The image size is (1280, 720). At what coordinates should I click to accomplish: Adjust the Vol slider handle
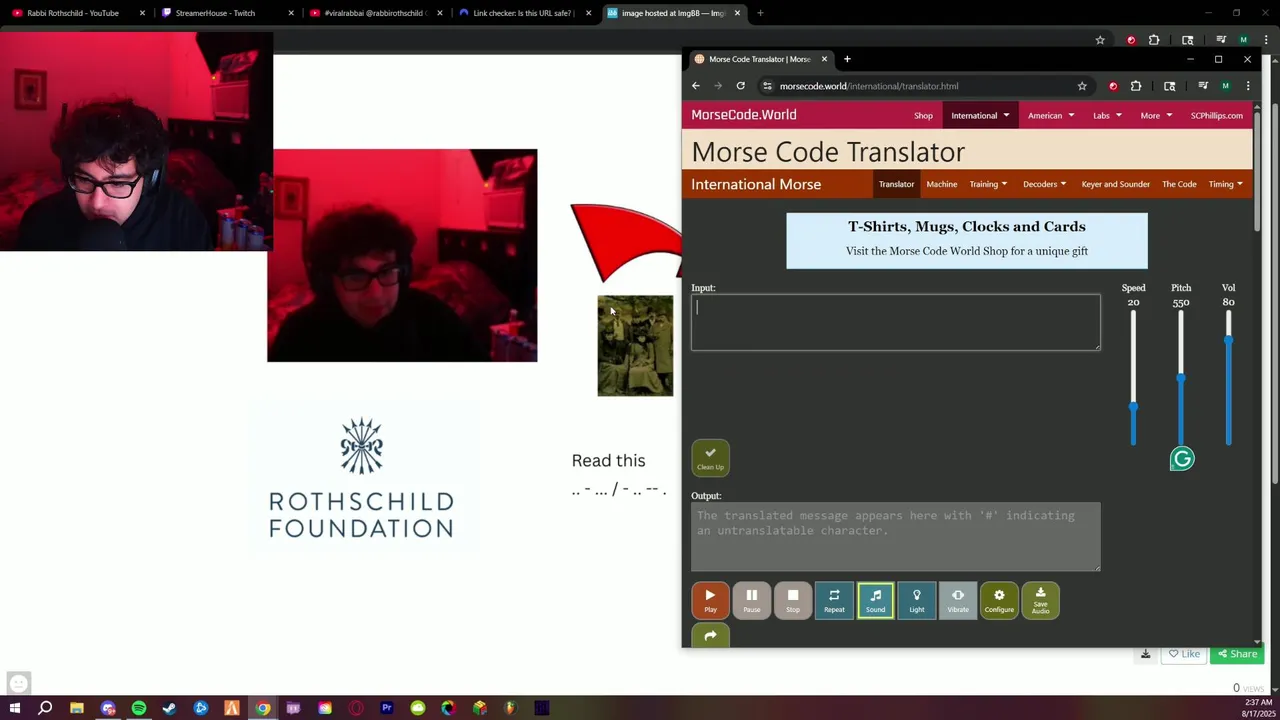coord(1229,340)
